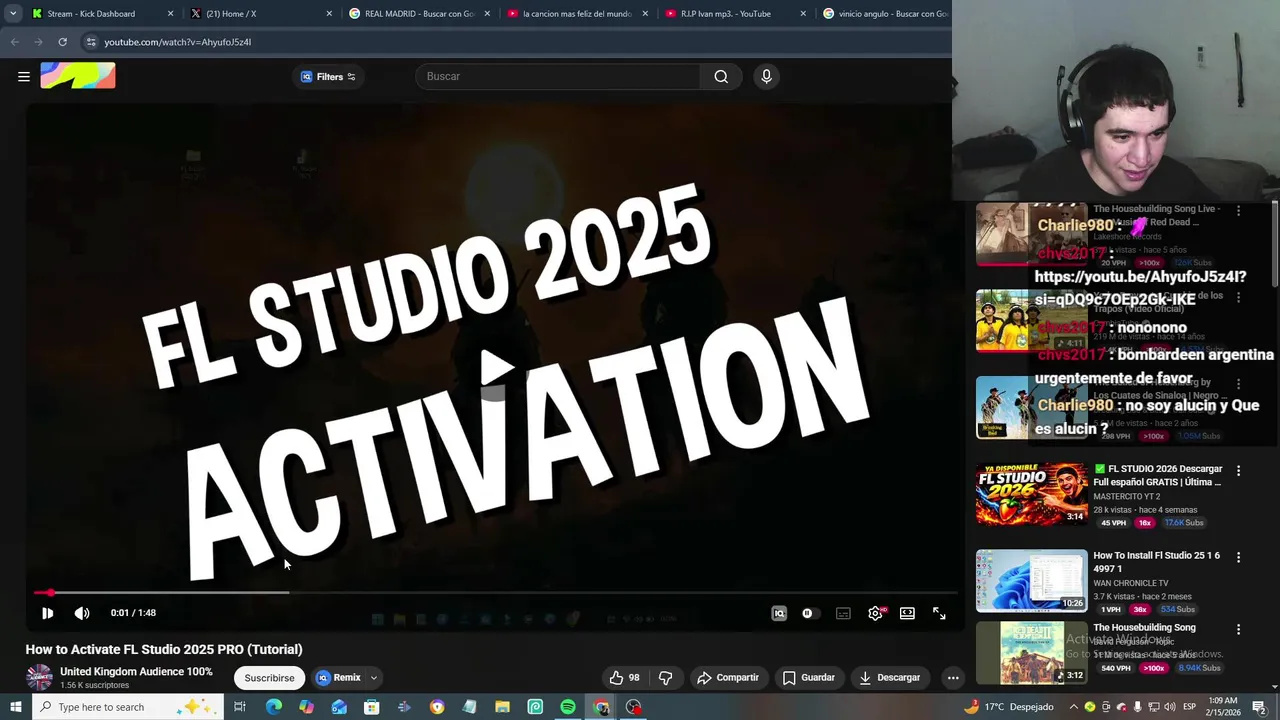Click the scrollbar down arrow in the sidebar

1274,687
